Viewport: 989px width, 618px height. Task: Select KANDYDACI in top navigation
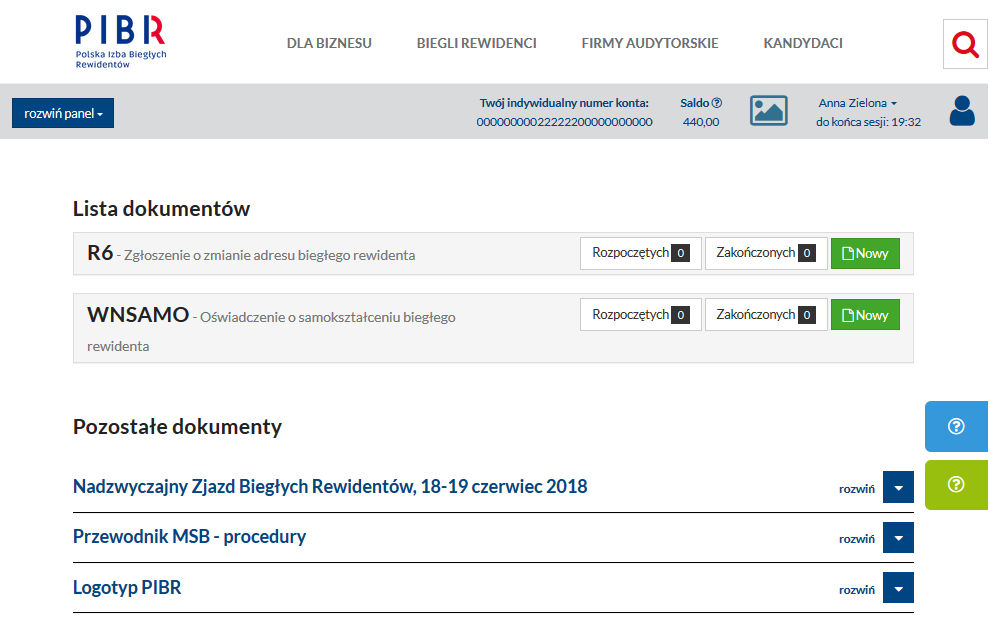pos(802,43)
